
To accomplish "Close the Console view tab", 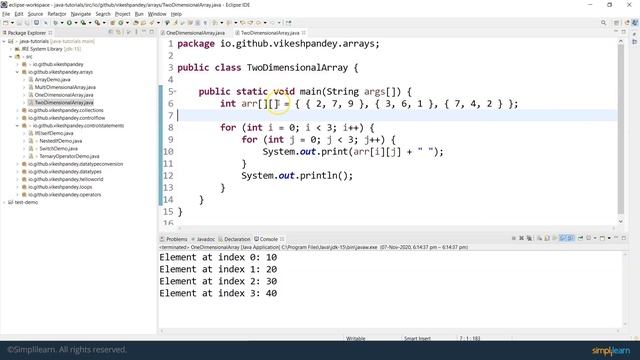I will click(282, 239).
